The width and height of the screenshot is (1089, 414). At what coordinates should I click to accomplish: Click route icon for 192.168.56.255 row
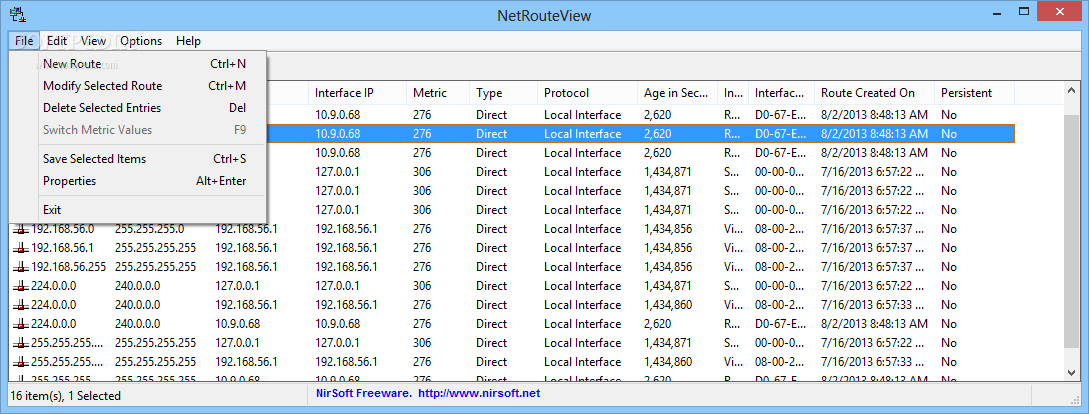click(x=21, y=267)
